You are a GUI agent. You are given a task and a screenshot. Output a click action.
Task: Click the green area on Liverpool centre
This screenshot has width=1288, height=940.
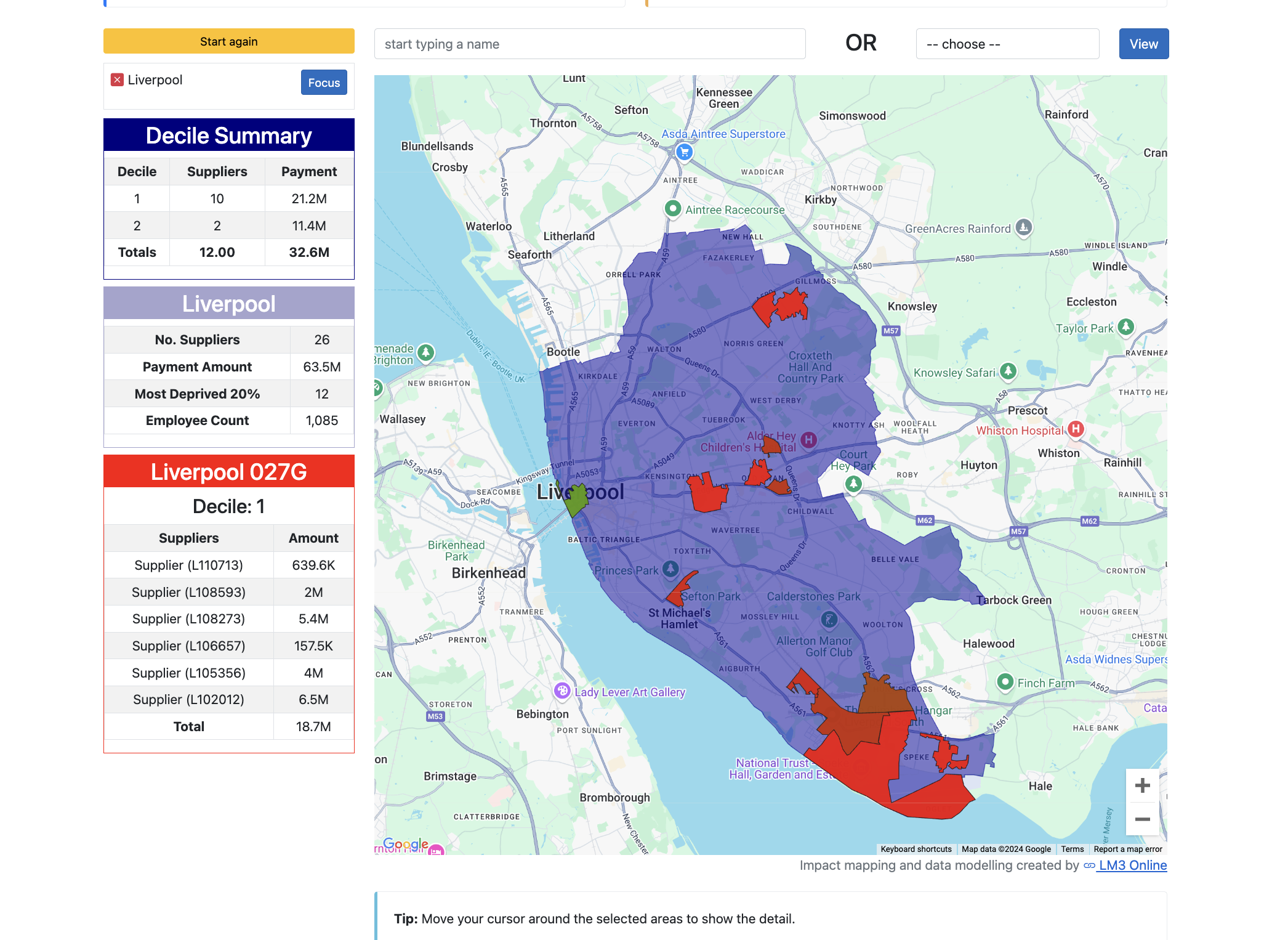tap(576, 499)
